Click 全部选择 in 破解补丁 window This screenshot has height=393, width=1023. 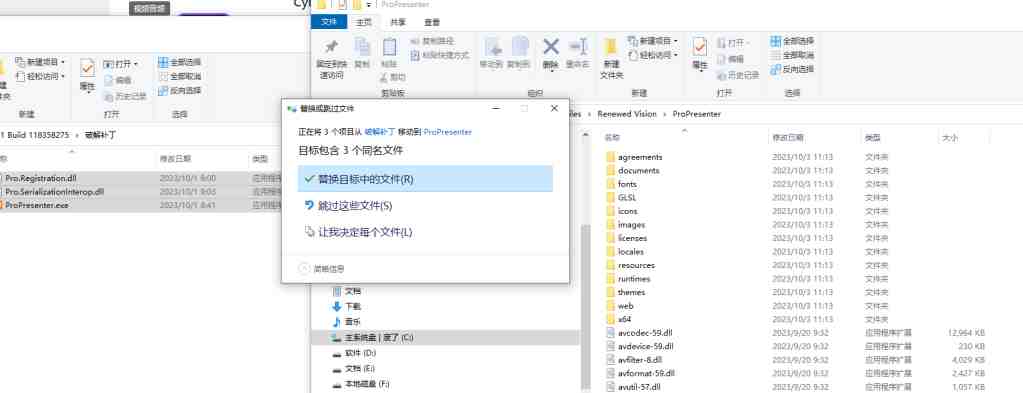[x=179, y=63]
